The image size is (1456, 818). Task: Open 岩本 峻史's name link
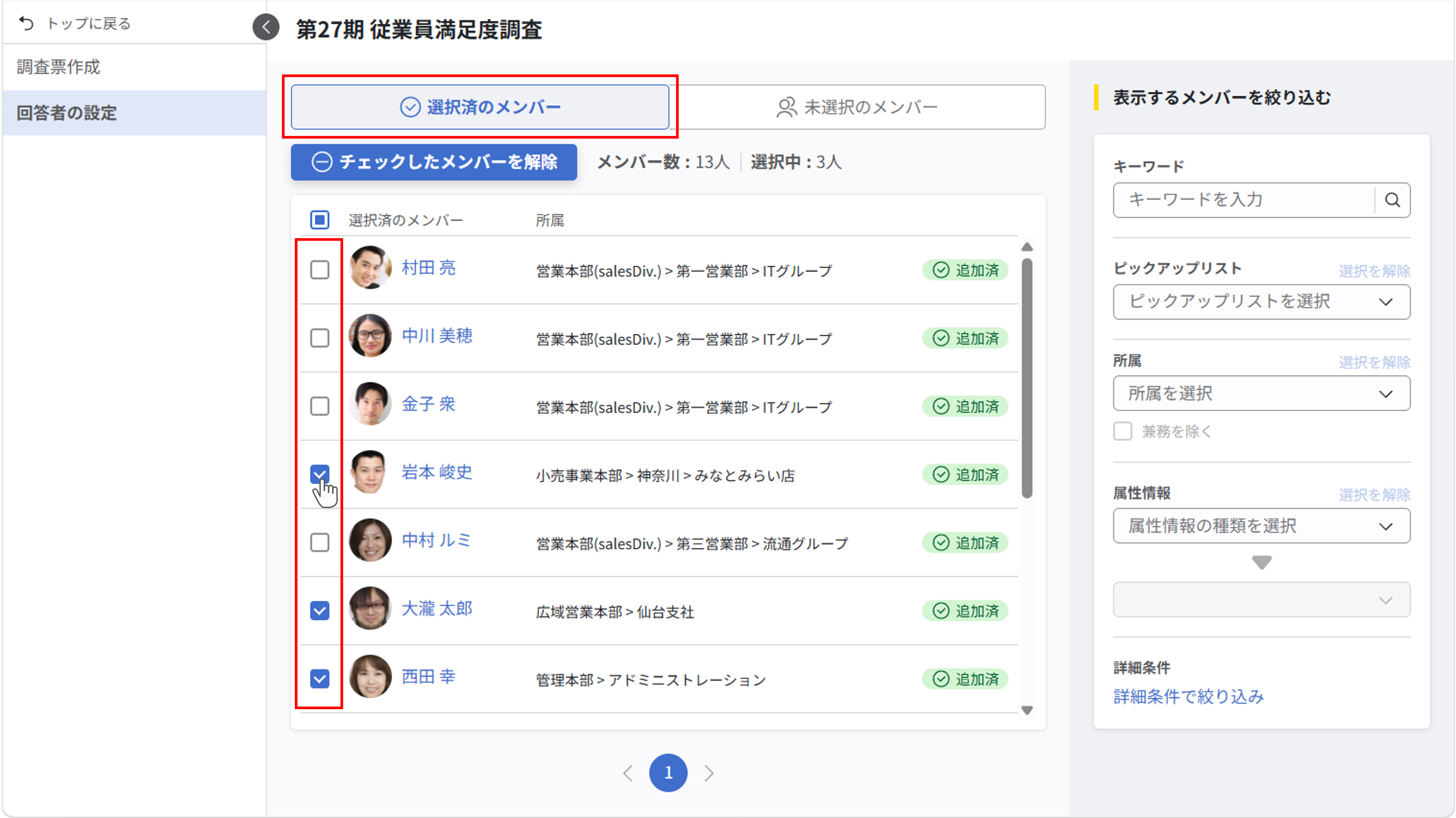coord(437,472)
